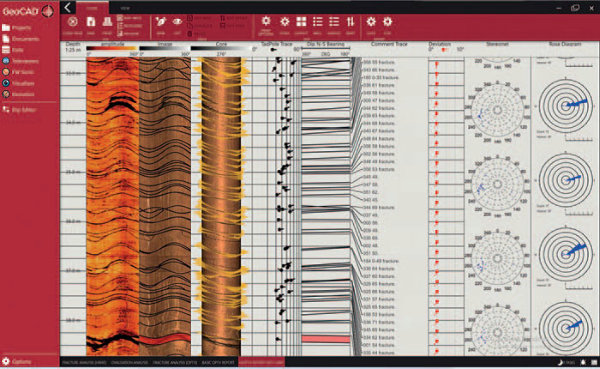This screenshot has width=600, height=369.
Task: Switch to the View ribbon tab
Action: pyautogui.click(x=125, y=8)
